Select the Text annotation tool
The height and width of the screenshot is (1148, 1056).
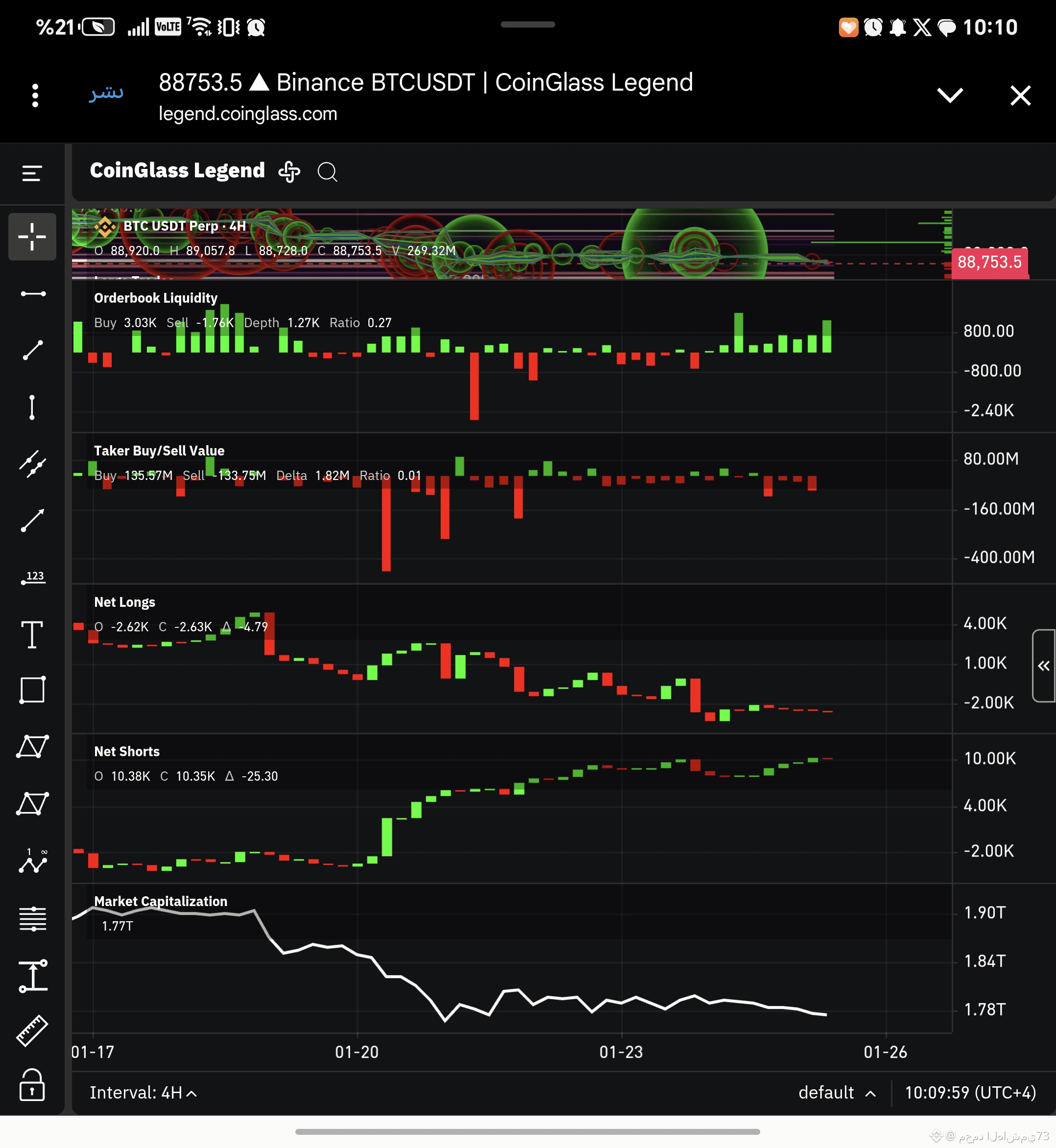pyautogui.click(x=32, y=634)
